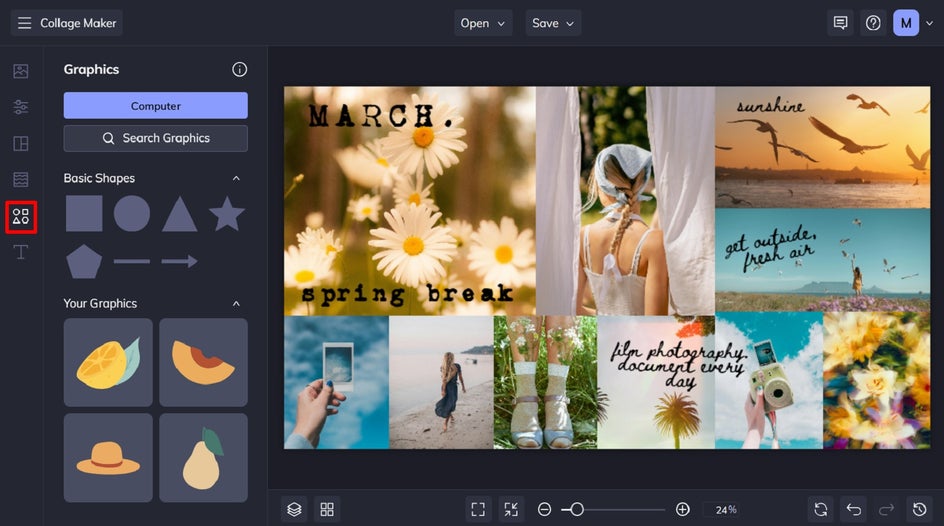944x526 pixels.
Task: Click the zoom out minus icon
Action: click(x=544, y=510)
